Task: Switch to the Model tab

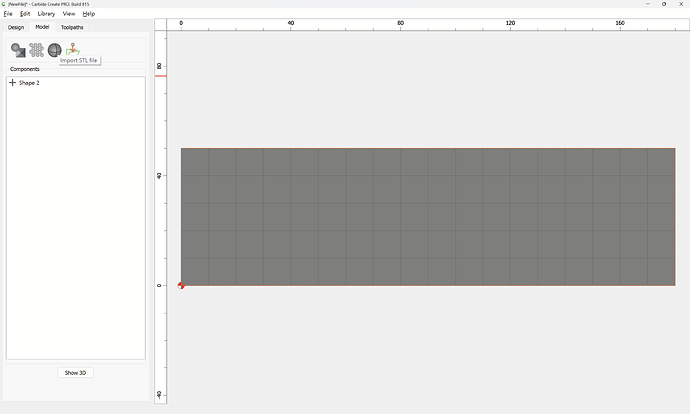Action: [x=42, y=27]
